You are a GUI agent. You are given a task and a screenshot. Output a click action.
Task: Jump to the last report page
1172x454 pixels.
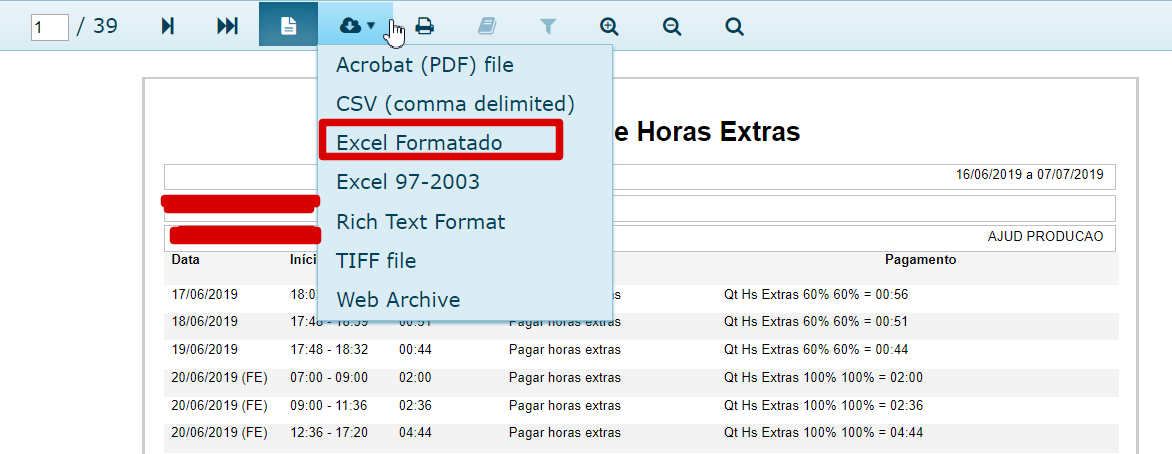point(227,26)
